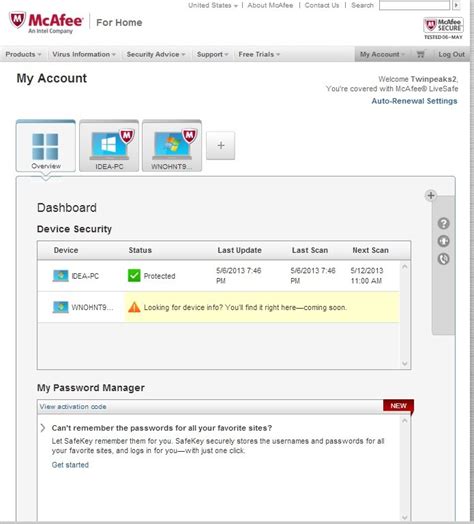
Task: Click the Welcome Twinpeaks2 text
Action: (x=418, y=79)
